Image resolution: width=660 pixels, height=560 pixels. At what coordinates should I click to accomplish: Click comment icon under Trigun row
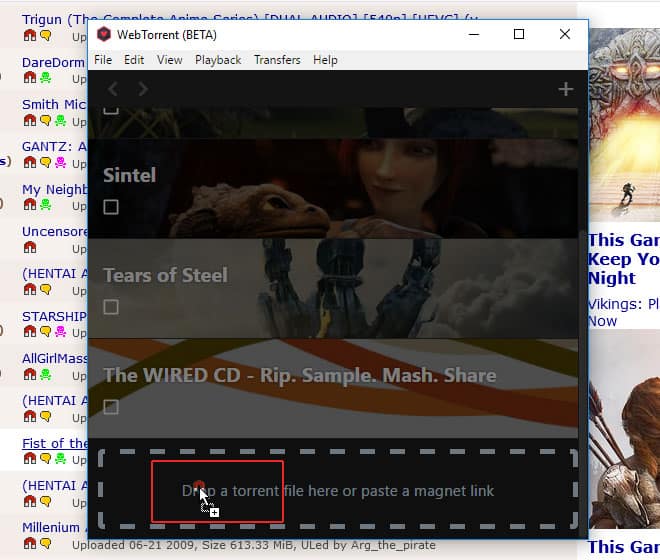click(x=45, y=35)
